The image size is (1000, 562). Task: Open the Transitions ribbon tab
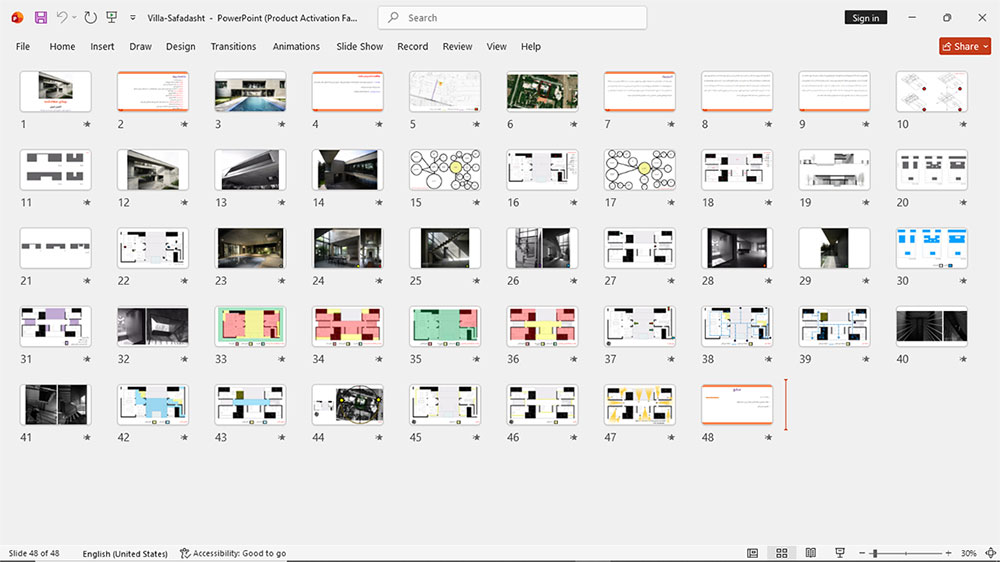point(233,47)
